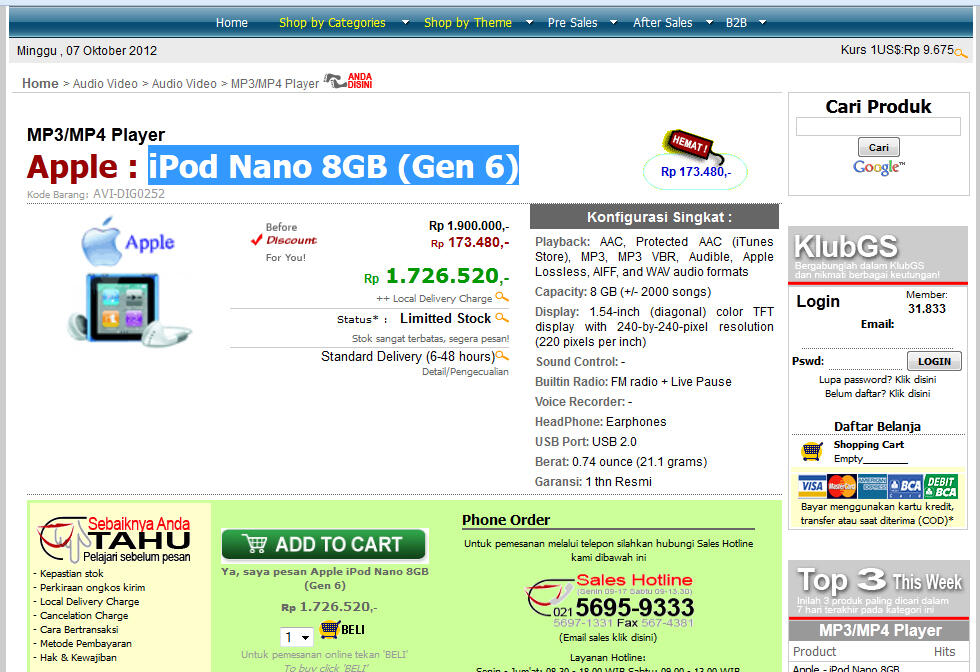Click the MasterCard icon
Viewport: 980px width, 672px height.
(842, 486)
